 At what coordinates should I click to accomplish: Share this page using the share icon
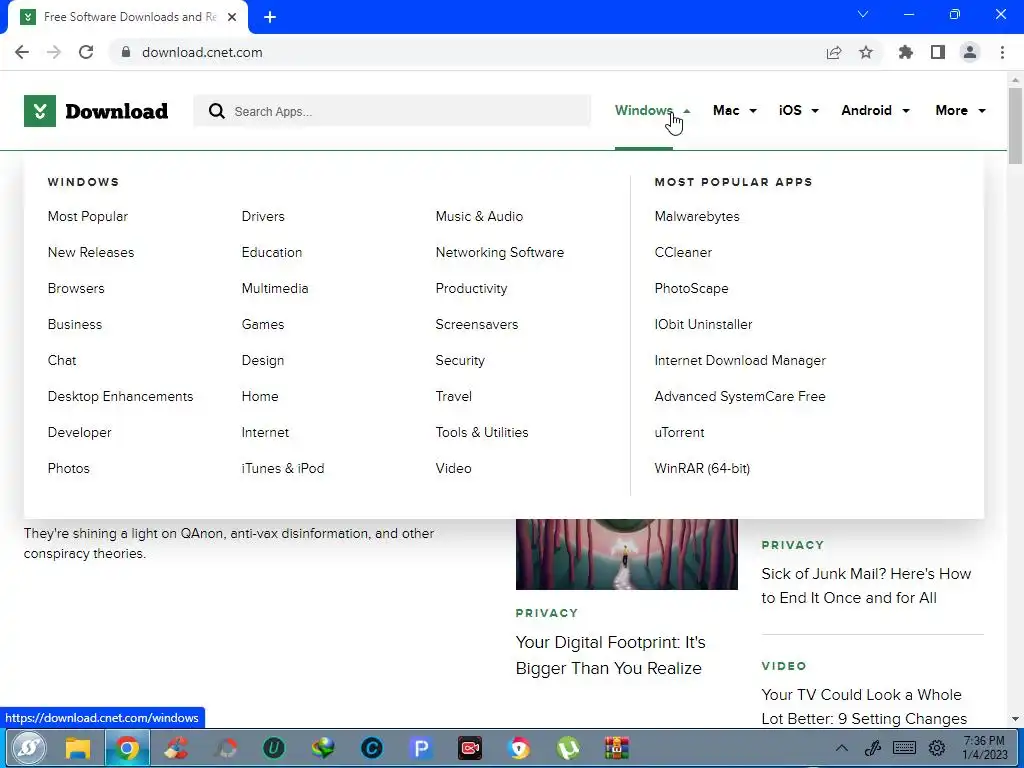coord(834,52)
